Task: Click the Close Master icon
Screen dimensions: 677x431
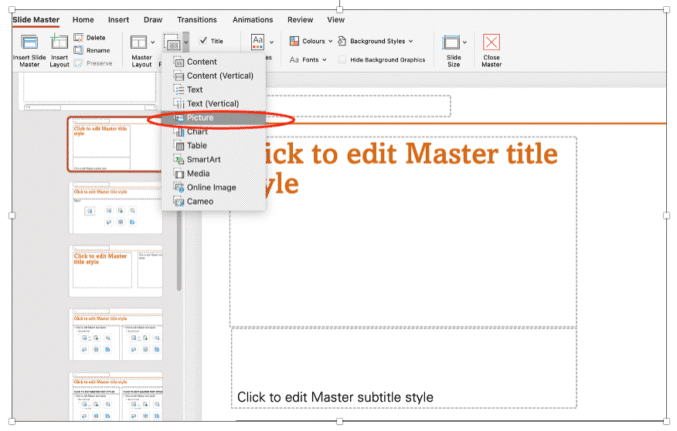Action: pyautogui.click(x=491, y=43)
